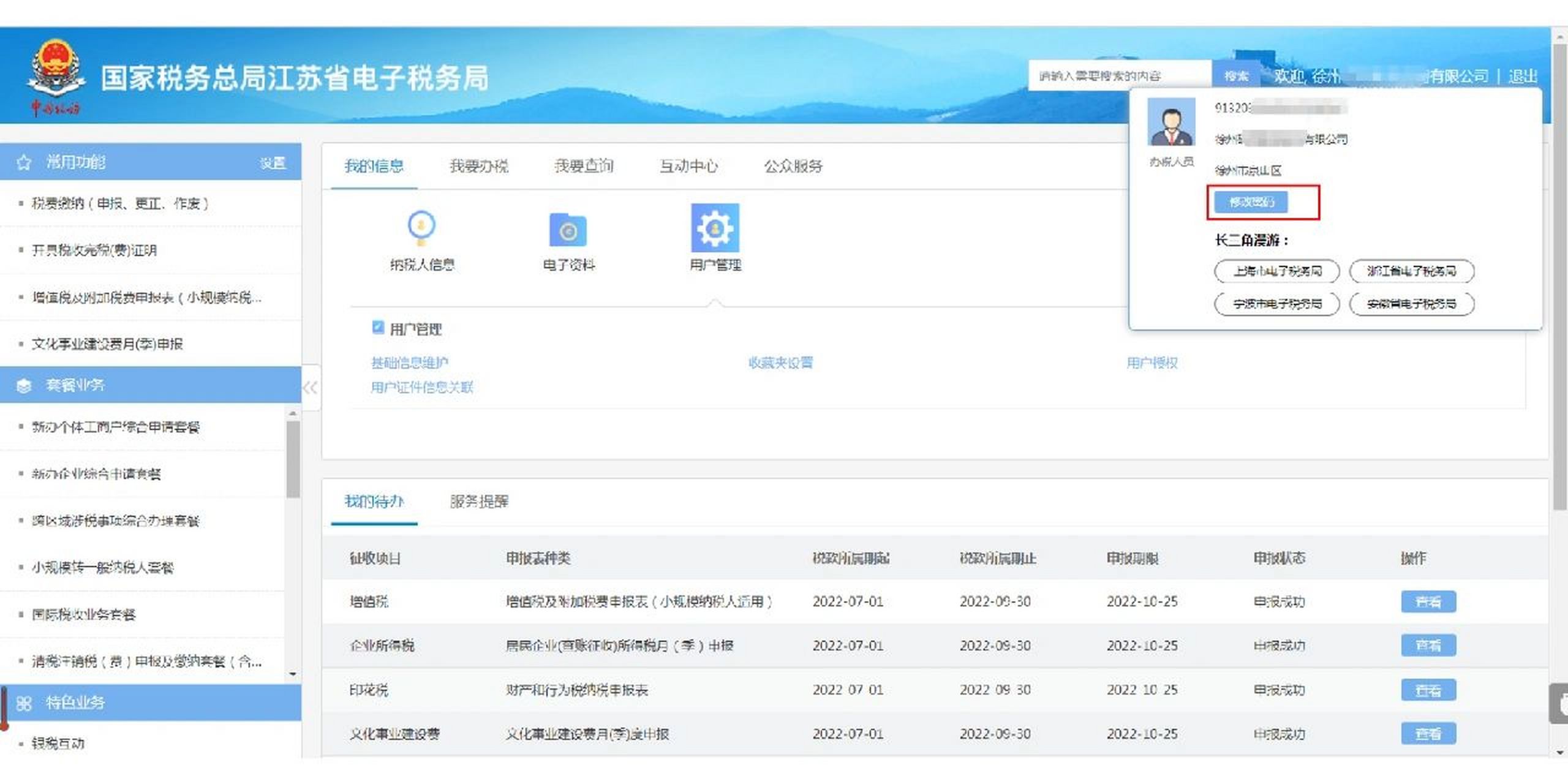This screenshot has height=784, width=1568.
Task: Open 跨区域涉税事项综合办理套餐
Action: pyautogui.click(x=116, y=521)
